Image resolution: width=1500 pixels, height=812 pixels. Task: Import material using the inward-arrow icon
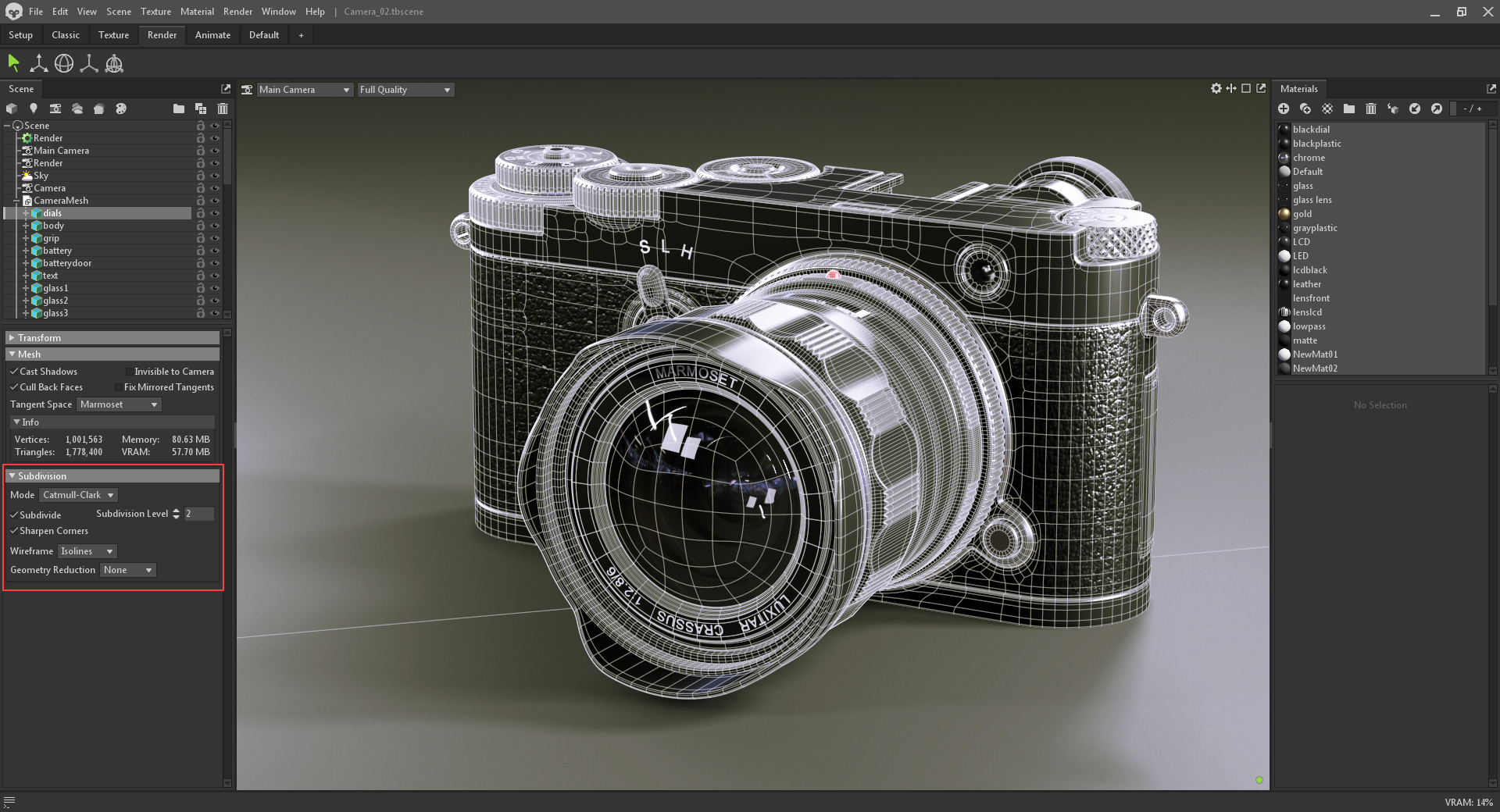click(1415, 109)
